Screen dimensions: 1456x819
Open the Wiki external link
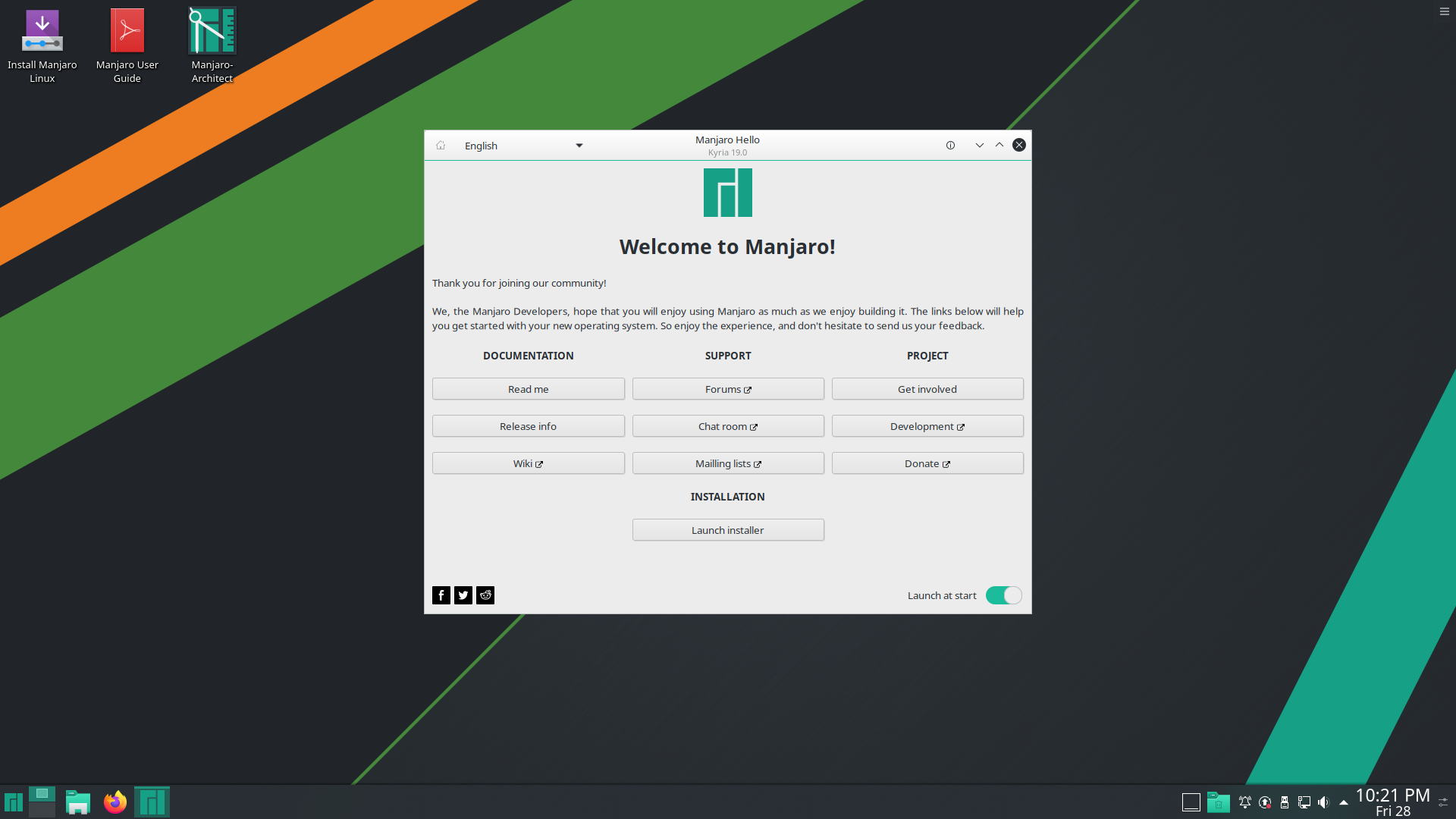(529, 463)
